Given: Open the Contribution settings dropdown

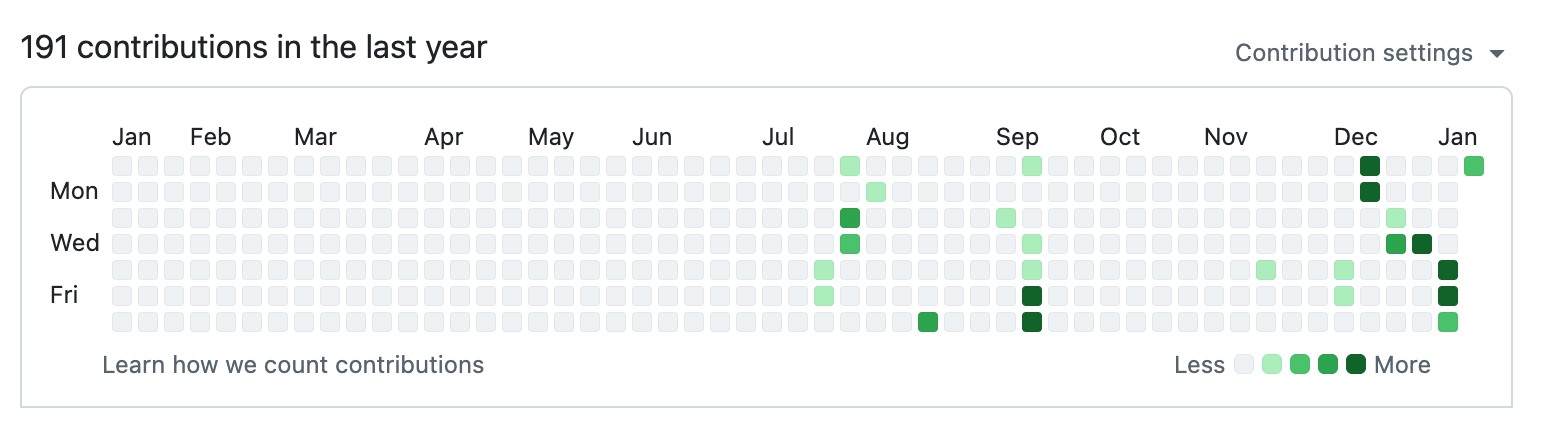Looking at the screenshot, I should (x=1370, y=53).
